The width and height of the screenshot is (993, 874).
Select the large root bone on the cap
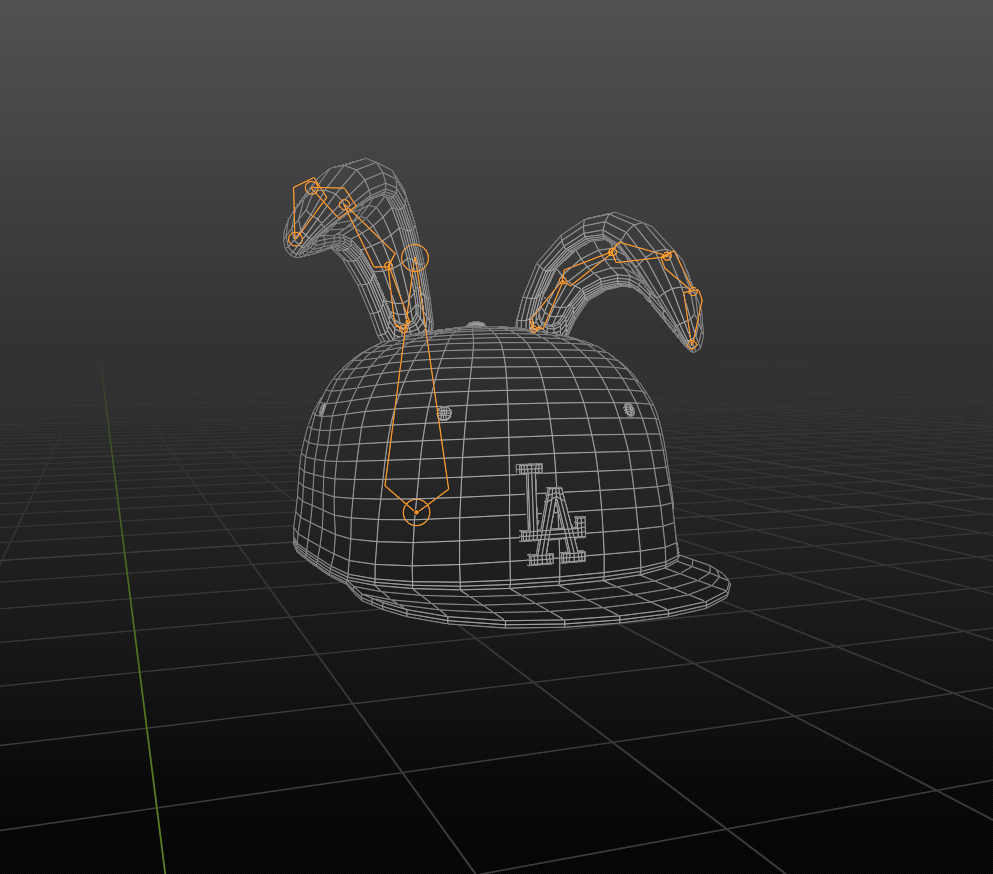[x=416, y=386]
